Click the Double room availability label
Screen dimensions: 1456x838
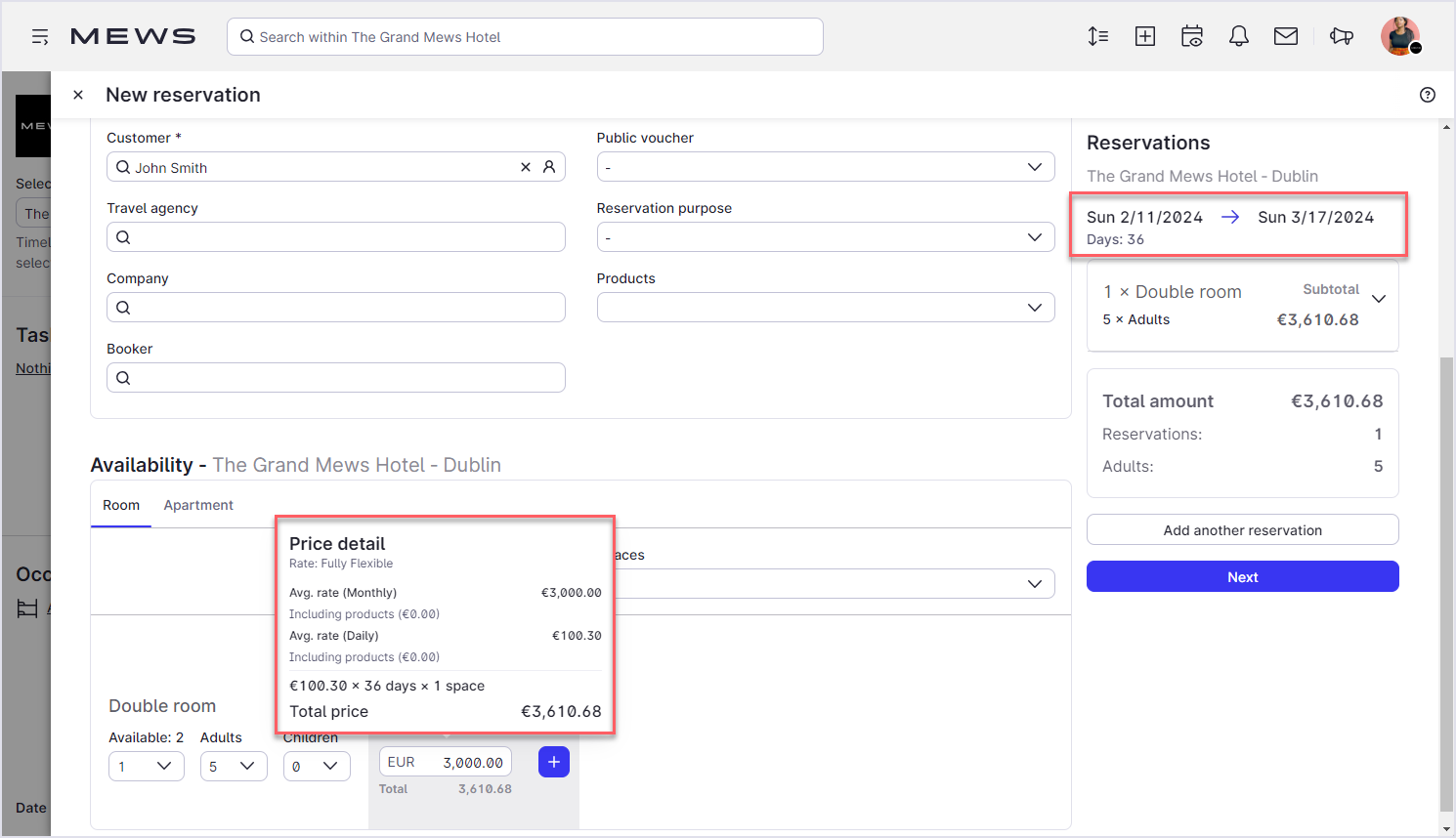(162, 706)
